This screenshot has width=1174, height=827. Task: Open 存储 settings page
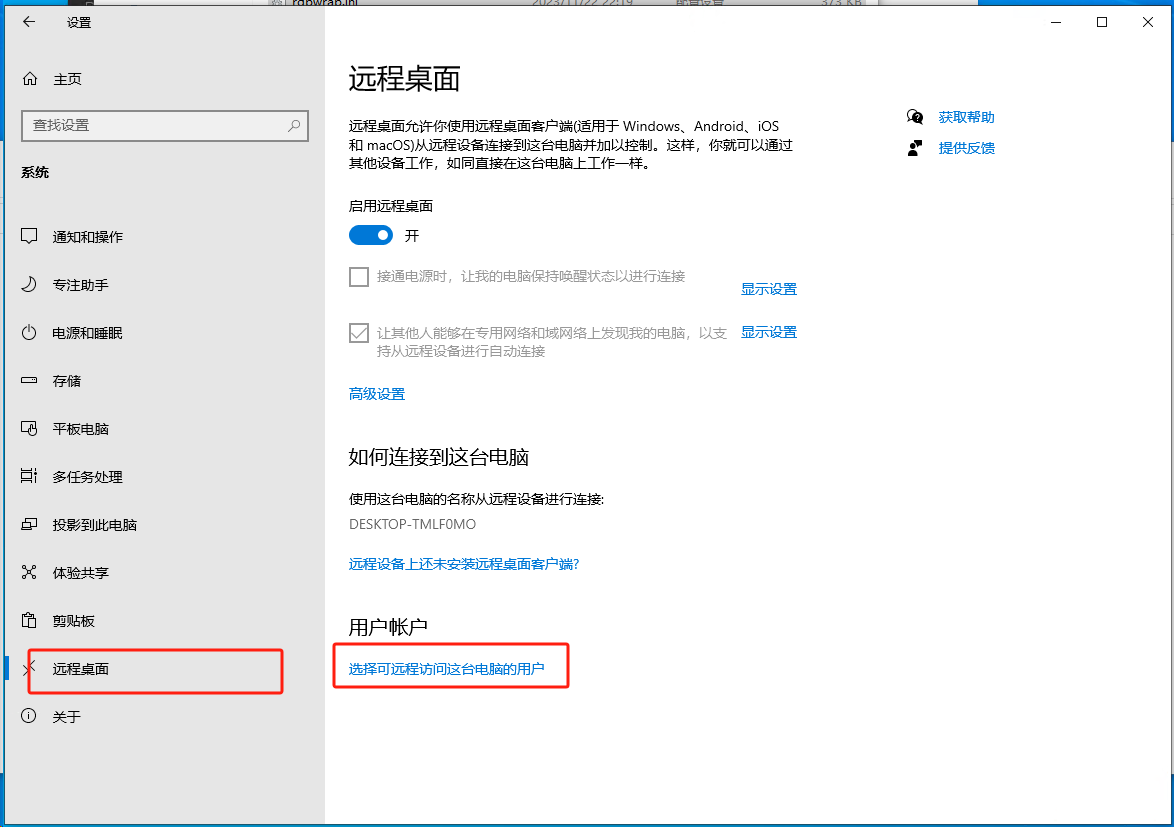click(67, 381)
